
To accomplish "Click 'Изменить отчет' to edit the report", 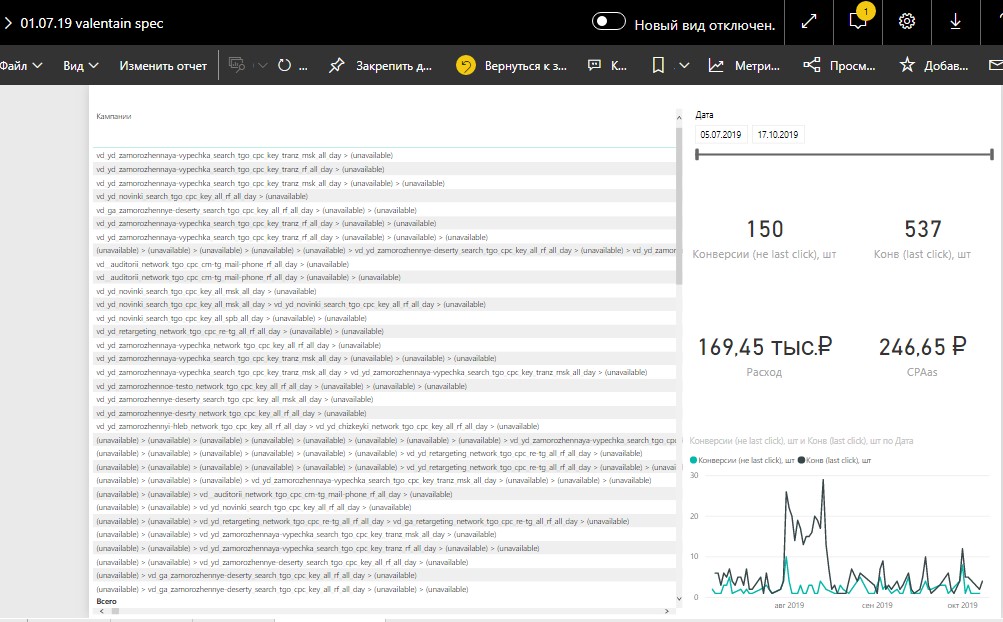I will click(x=163, y=65).
